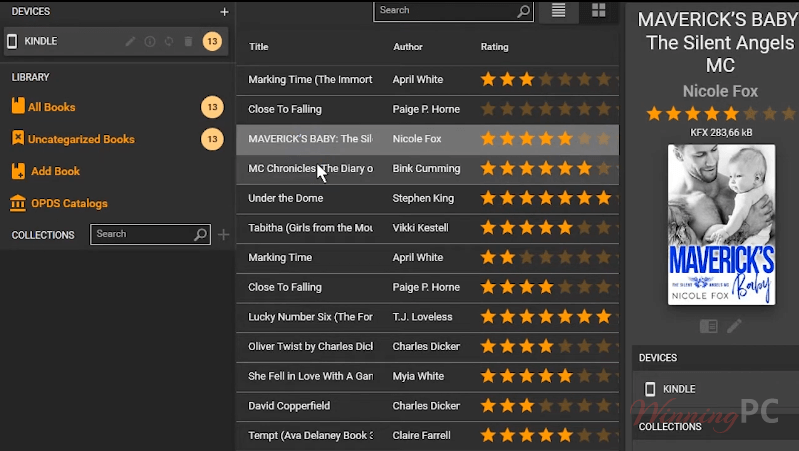Viewport: 799px width, 451px height.
Task: Select MAVERICK'S BABY book row
Action: pyautogui.click(x=428, y=139)
